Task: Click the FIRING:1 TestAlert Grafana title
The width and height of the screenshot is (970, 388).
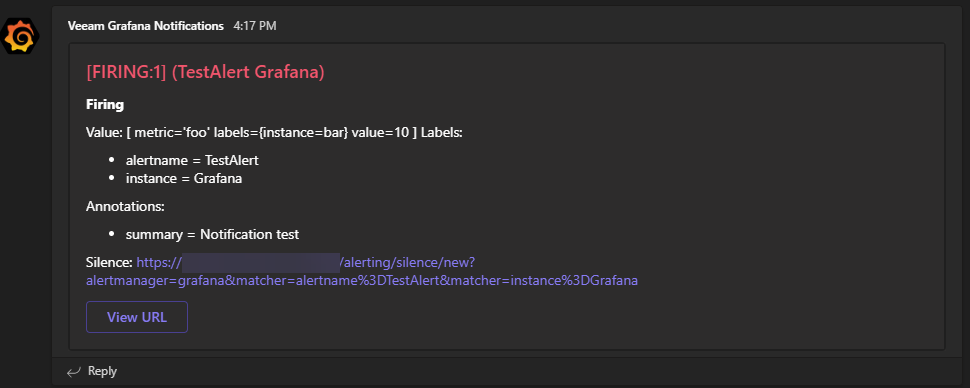Action: 205,72
